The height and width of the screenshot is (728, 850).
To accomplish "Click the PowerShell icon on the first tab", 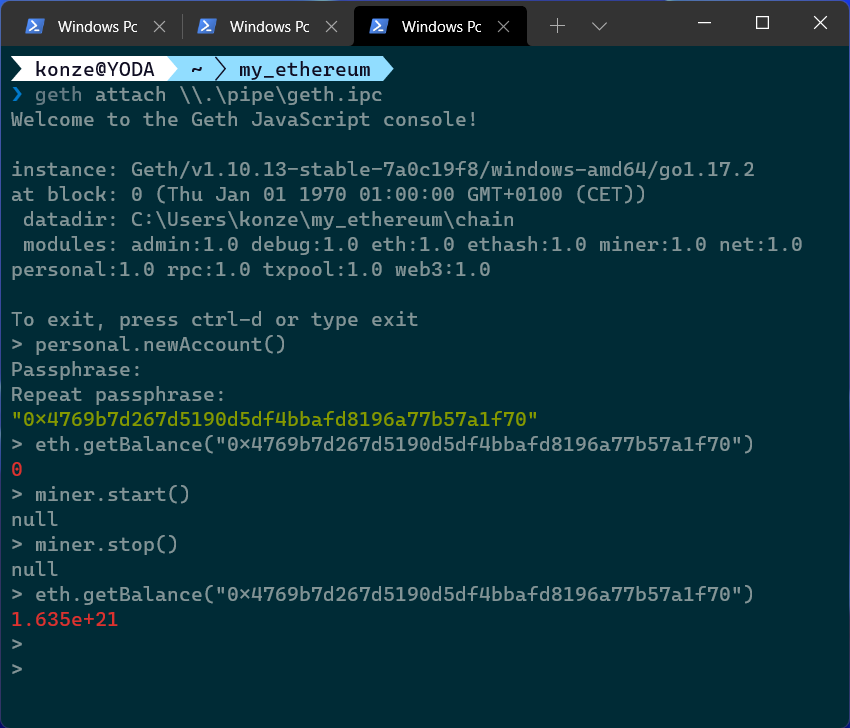I will [33, 26].
